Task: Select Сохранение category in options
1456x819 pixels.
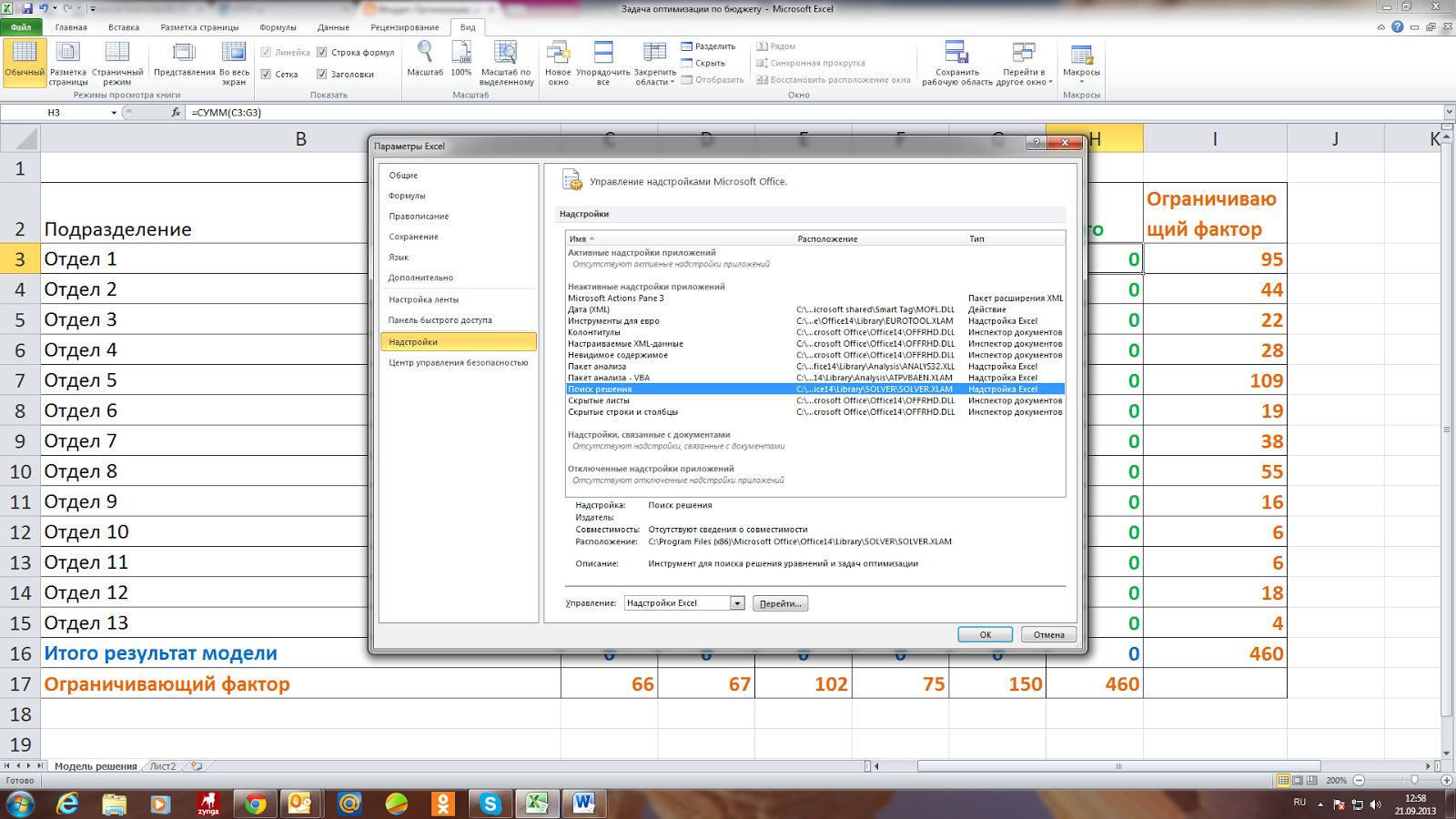Action: click(x=458, y=237)
